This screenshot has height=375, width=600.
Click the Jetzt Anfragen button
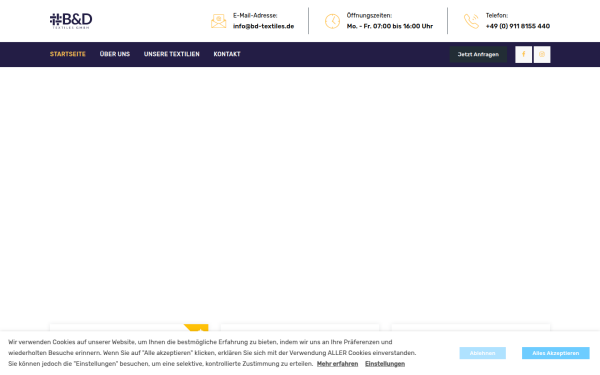[x=478, y=54]
